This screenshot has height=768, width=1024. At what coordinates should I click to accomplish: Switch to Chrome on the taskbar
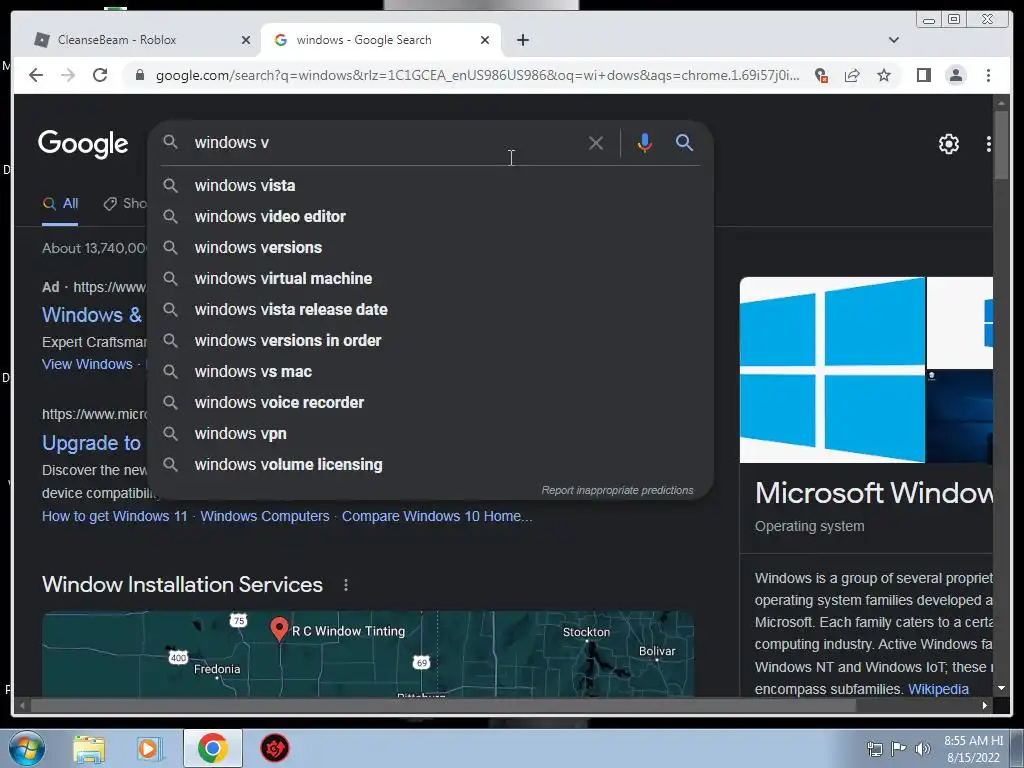point(212,748)
